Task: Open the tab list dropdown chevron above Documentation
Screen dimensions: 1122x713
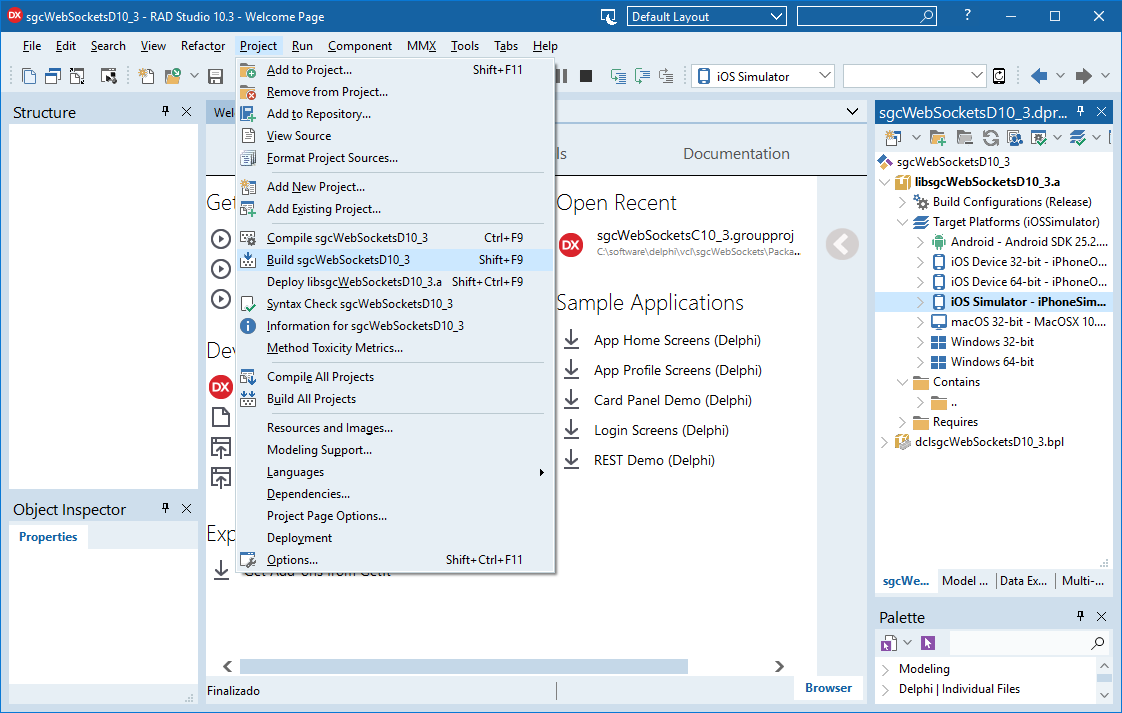Action: (852, 112)
